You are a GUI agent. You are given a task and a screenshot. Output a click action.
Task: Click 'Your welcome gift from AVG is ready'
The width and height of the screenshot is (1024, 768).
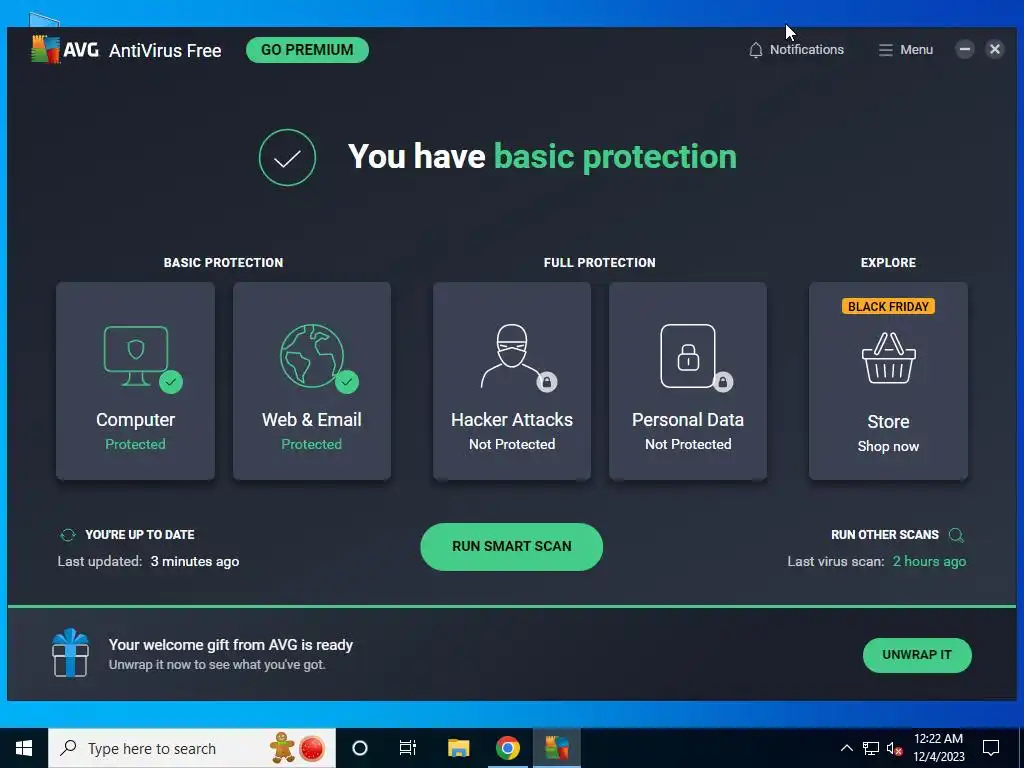click(231, 645)
